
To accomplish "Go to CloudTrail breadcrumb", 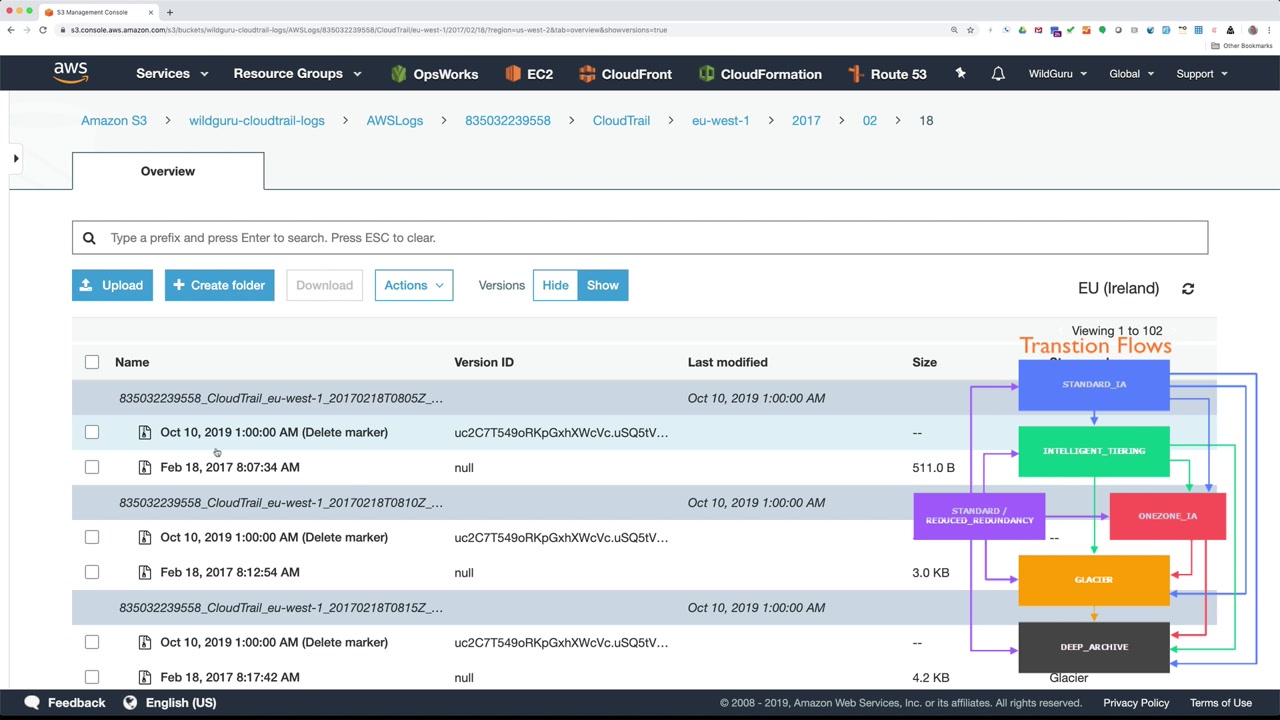I will click(x=621, y=120).
